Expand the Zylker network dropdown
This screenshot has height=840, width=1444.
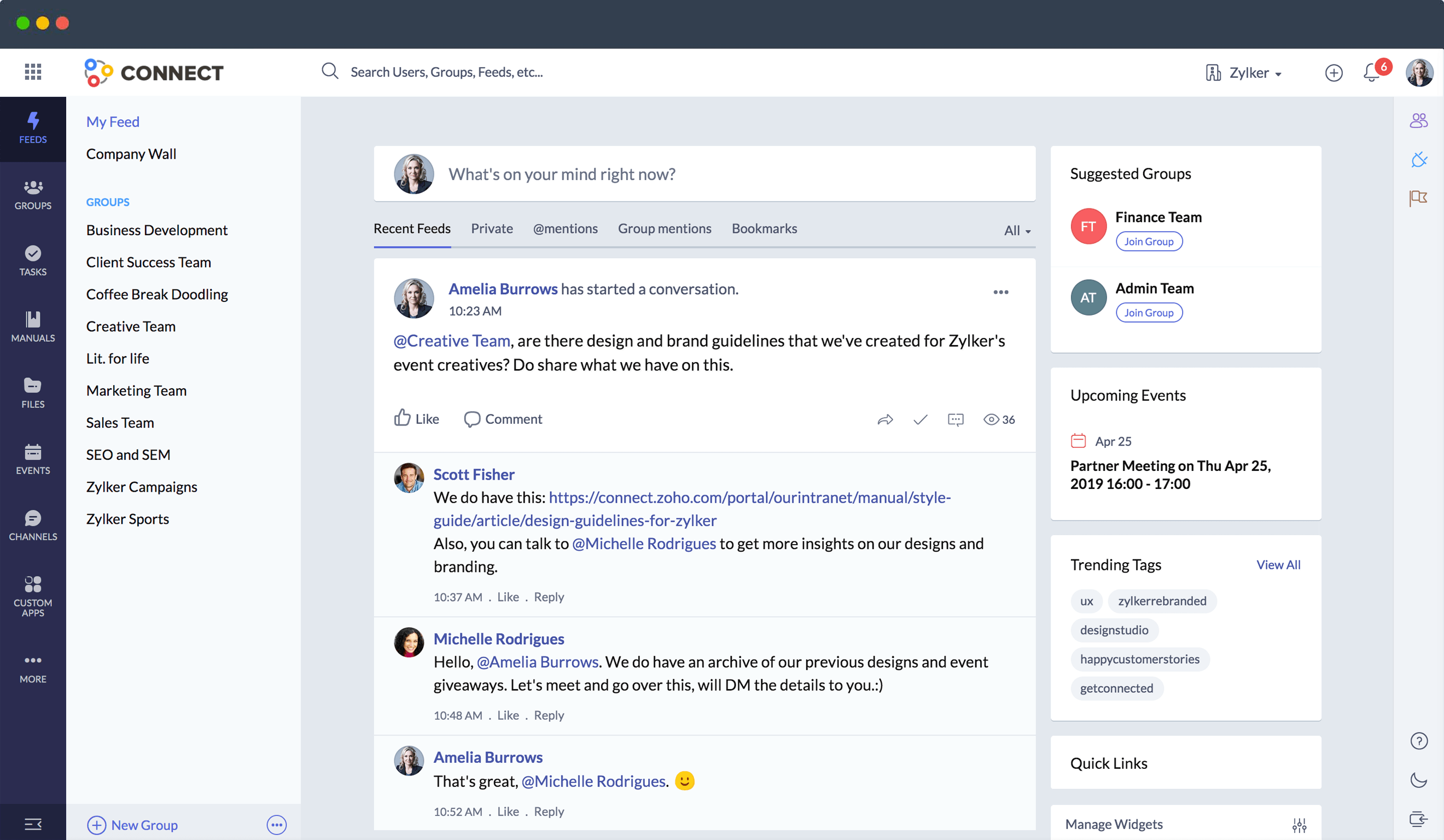(1243, 73)
